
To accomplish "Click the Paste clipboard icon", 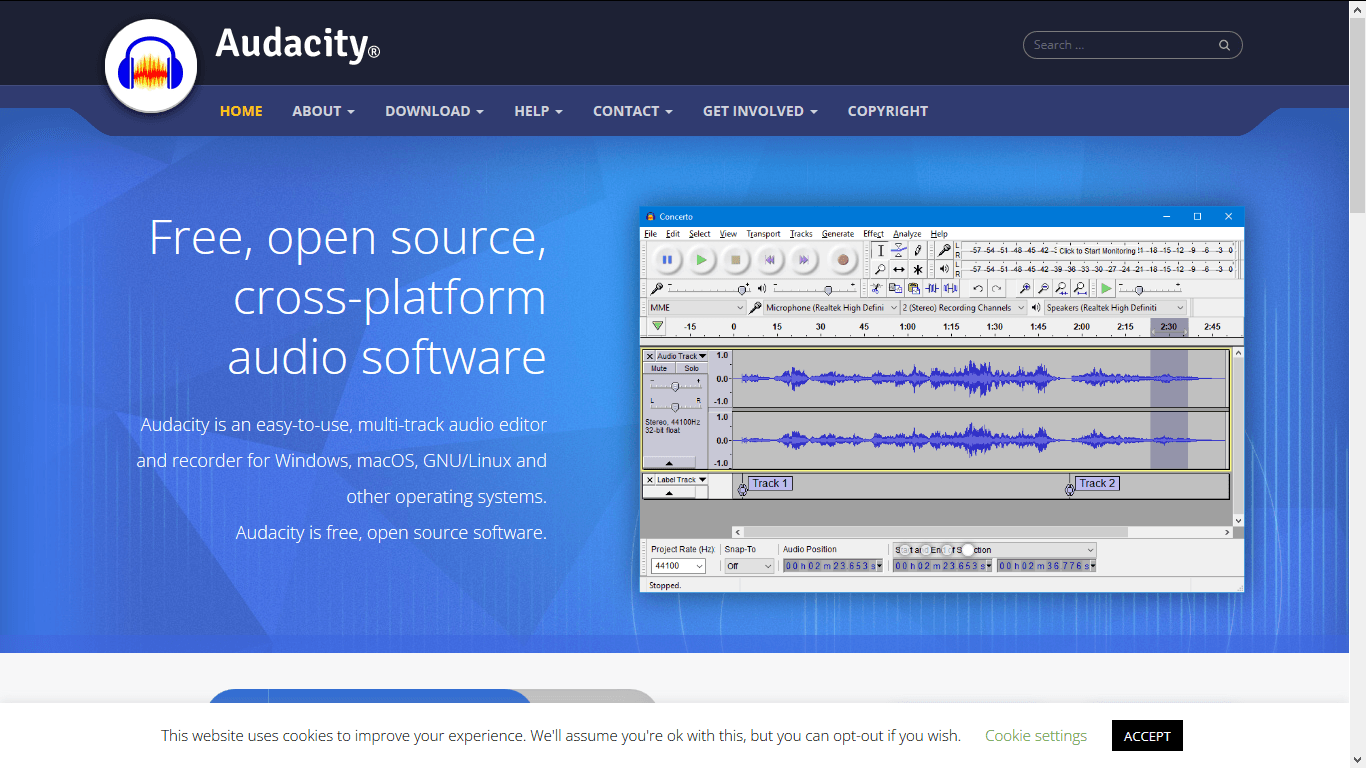I will (914, 288).
